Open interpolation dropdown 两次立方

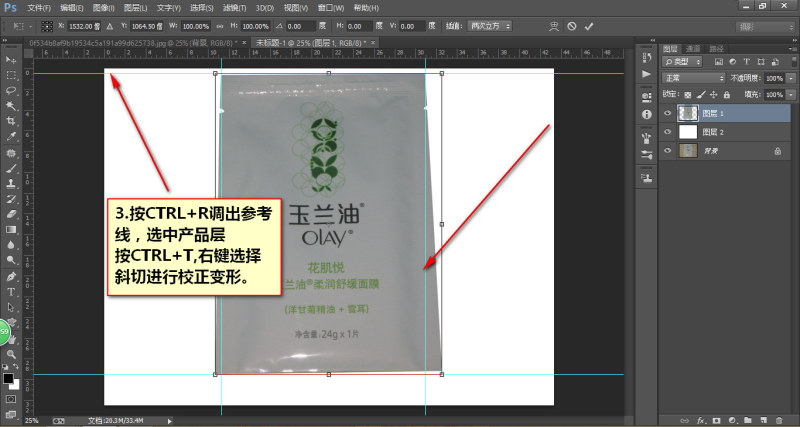[x=489, y=26]
